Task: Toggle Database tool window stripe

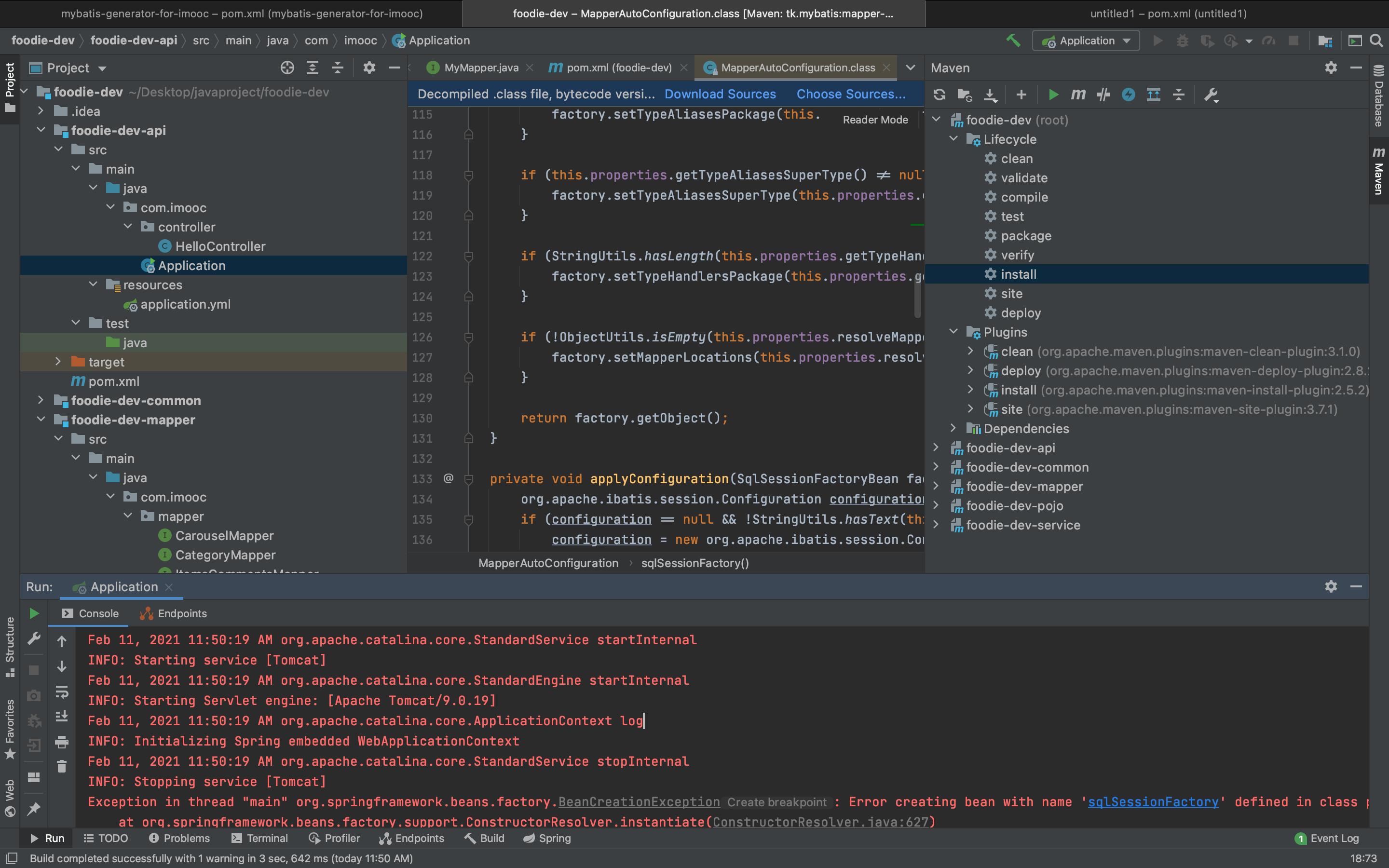Action: pos(1379,96)
